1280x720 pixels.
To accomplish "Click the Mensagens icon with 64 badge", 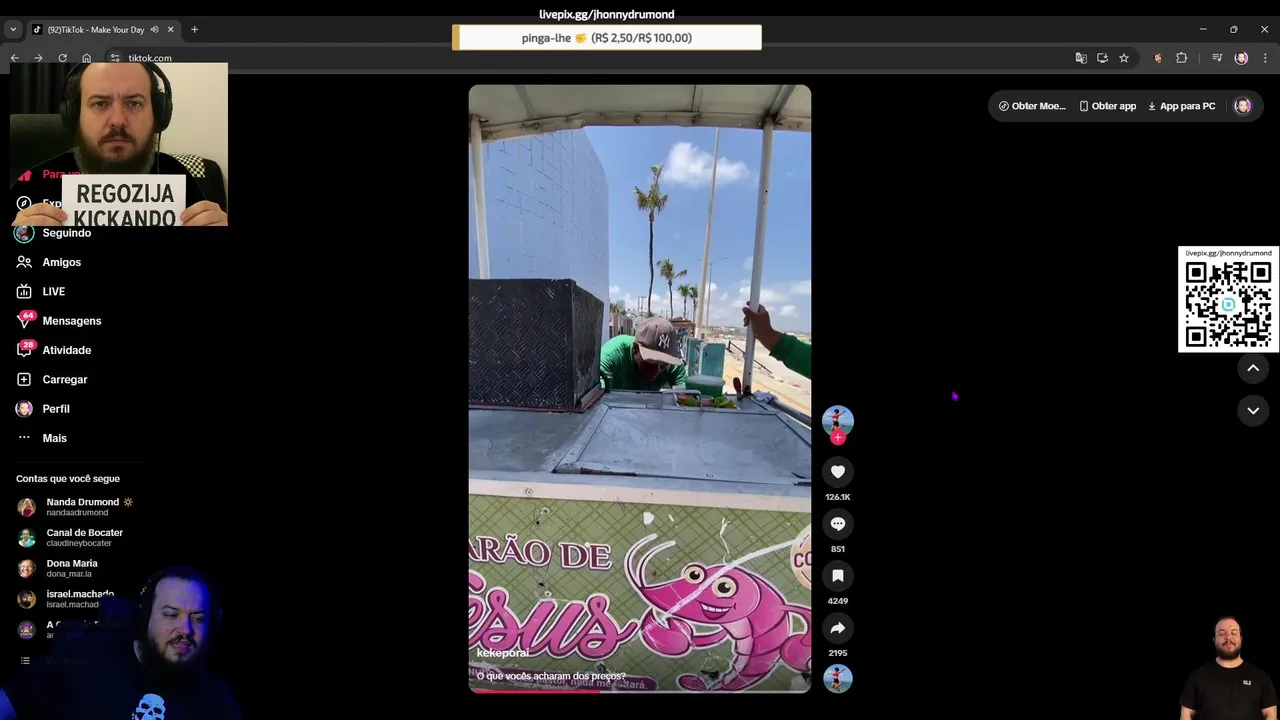I will [24, 320].
